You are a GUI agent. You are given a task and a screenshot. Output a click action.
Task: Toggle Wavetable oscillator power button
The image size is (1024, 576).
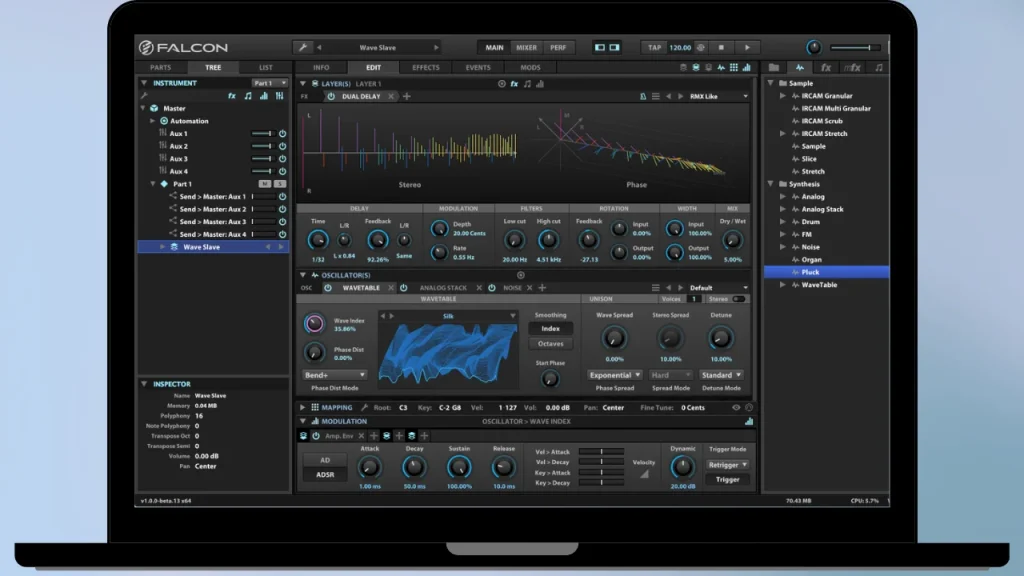click(x=328, y=287)
